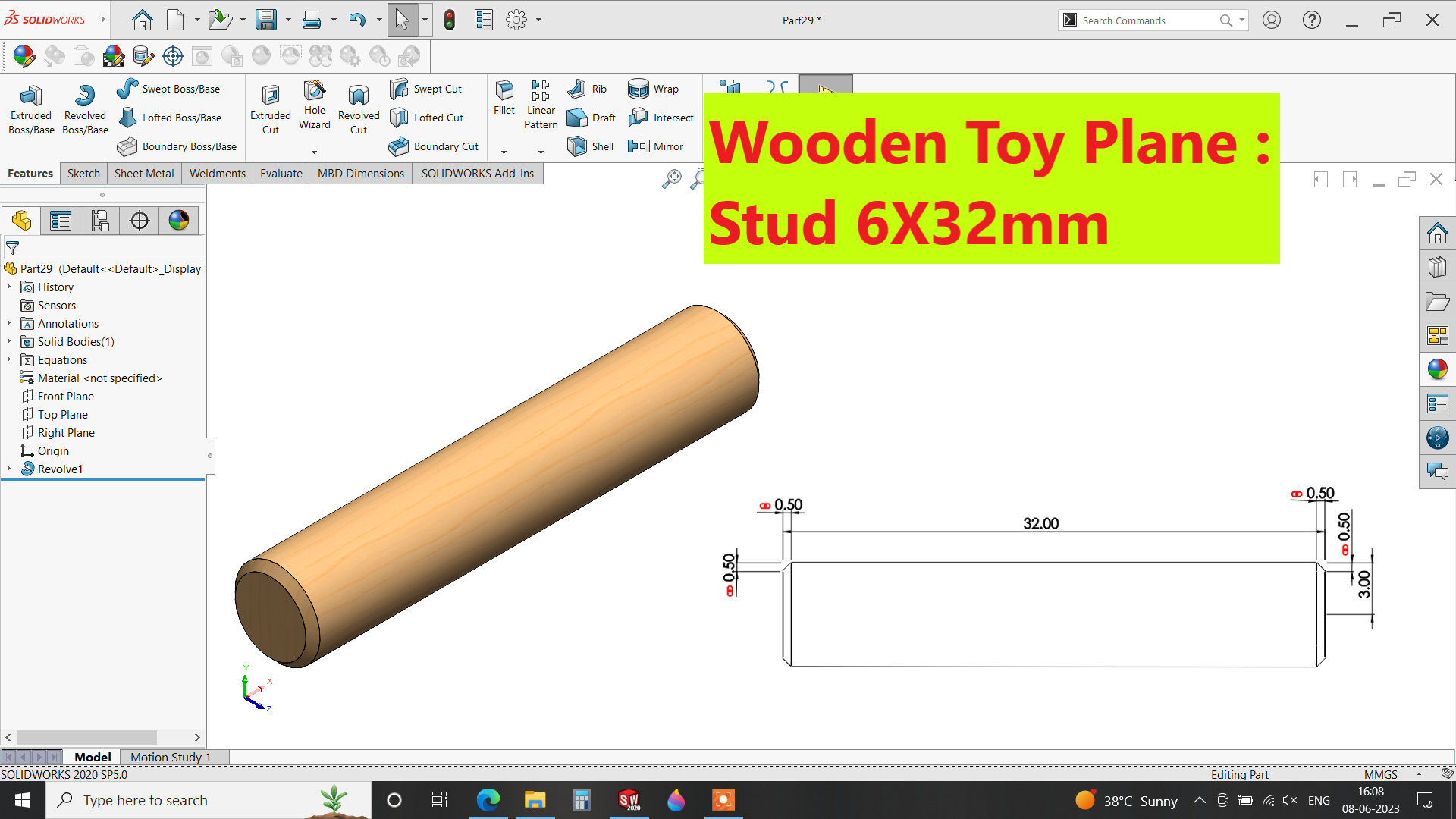Screen dimensions: 1456x819
Task: Expand the Solid Bodies(1) folder
Action: point(9,341)
